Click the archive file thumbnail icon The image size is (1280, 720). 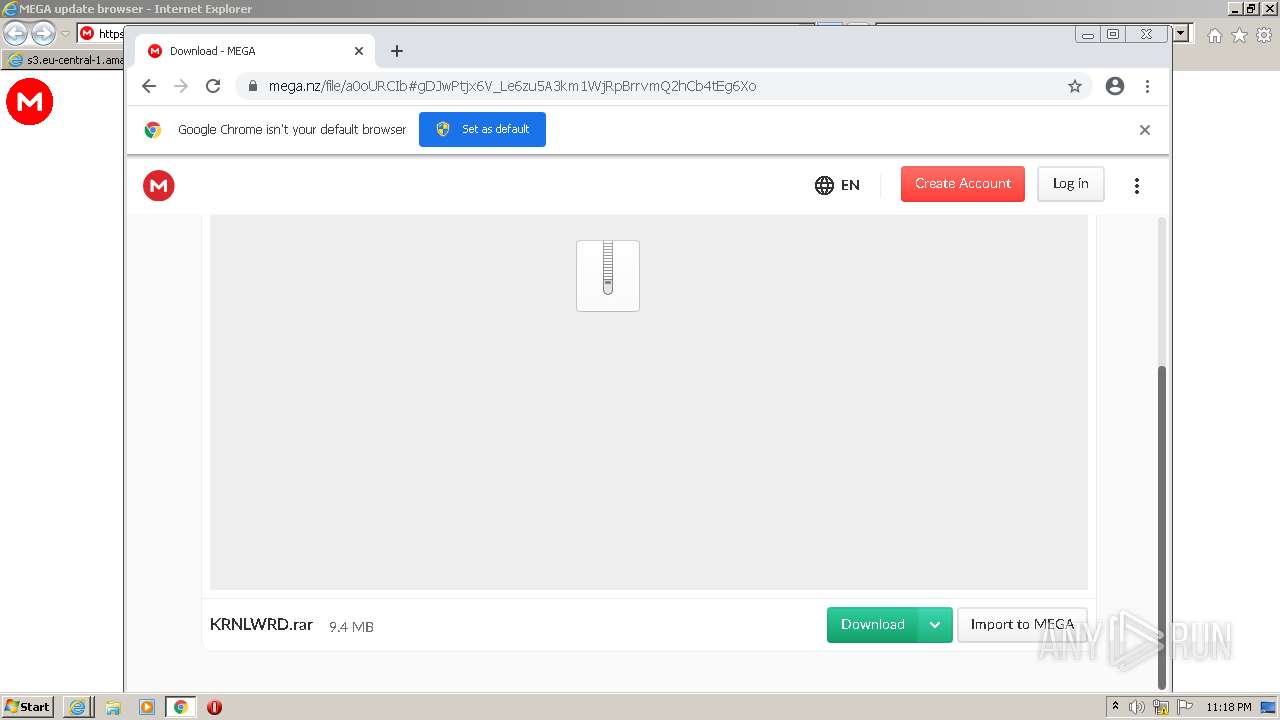point(608,276)
